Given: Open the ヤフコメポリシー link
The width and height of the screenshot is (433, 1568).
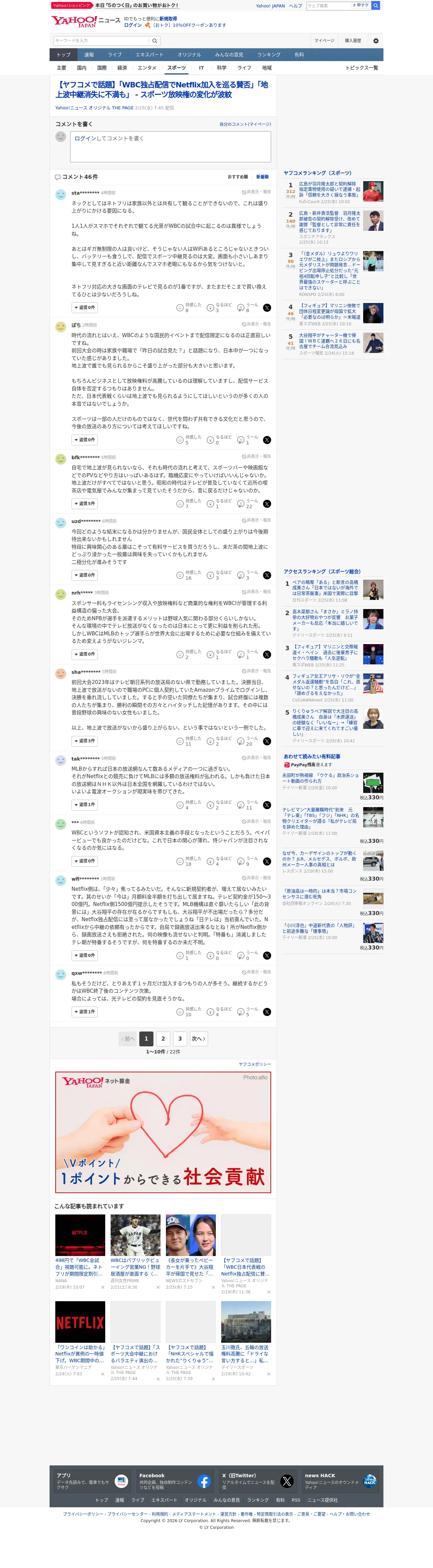Looking at the screenshot, I should coord(255,1065).
